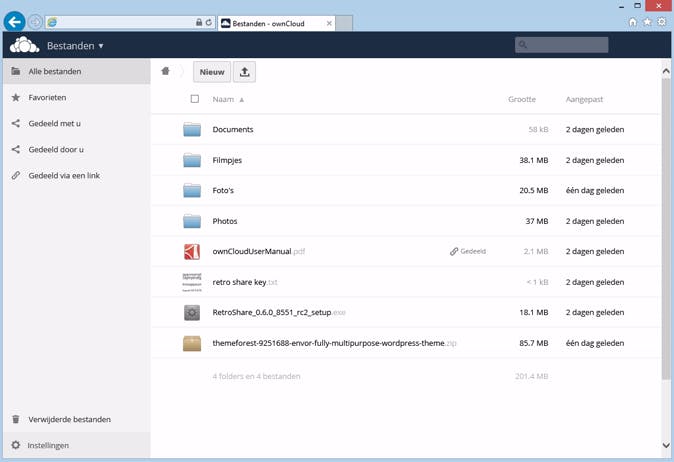Open ownCloudUserManual.pdf file
Image resolution: width=674 pixels, height=462 pixels.
(259, 251)
